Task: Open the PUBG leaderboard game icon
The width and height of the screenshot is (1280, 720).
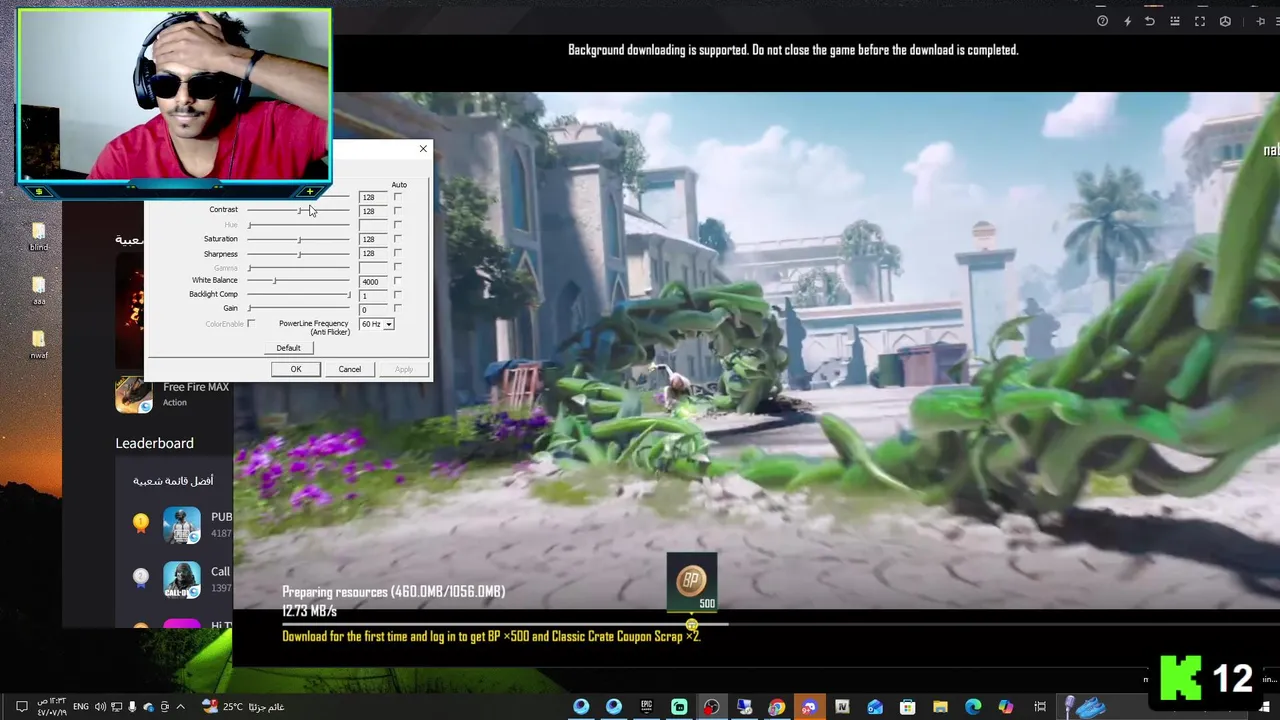Action: pos(182,525)
